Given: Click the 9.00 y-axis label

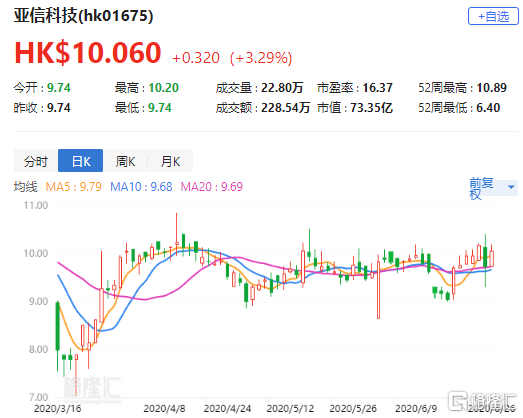Looking at the screenshot, I should coord(38,301).
